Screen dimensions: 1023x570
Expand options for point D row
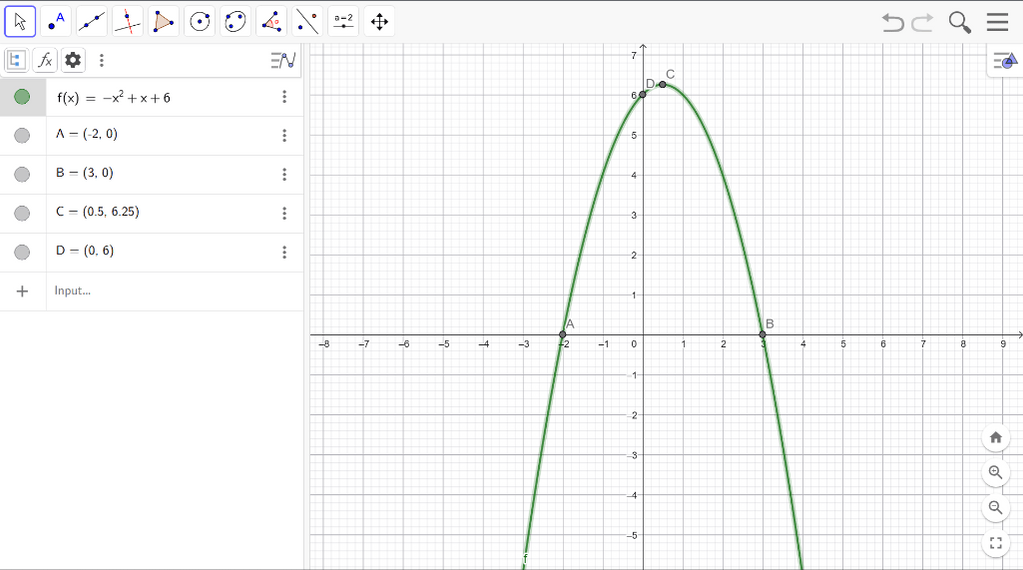[284, 252]
